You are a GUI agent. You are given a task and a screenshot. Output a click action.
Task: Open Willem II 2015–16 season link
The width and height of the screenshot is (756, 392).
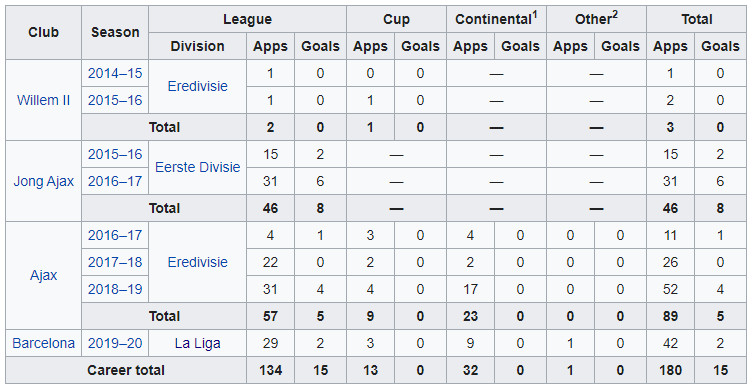[115, 100]
